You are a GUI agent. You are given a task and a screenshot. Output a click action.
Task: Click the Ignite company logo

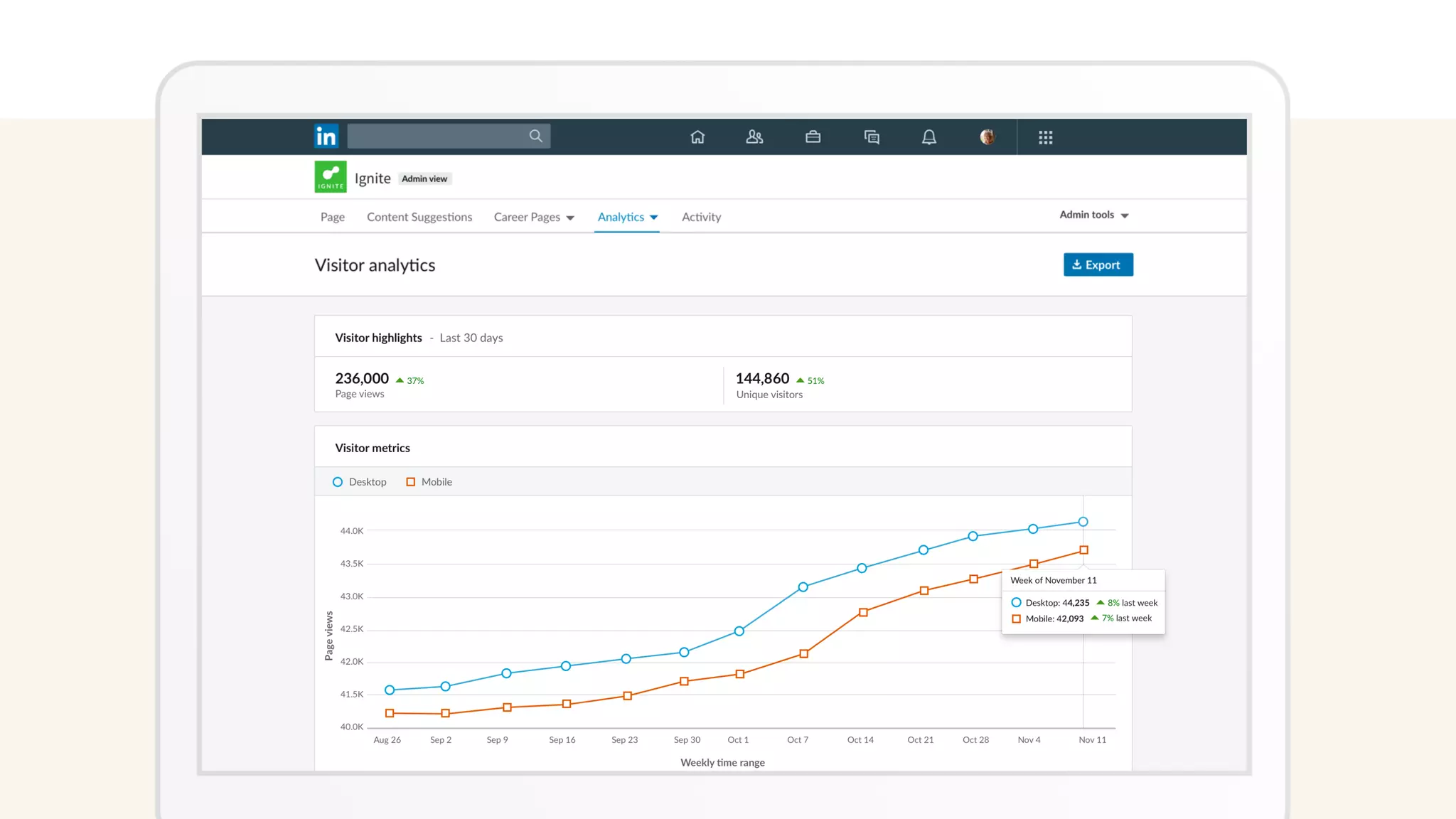(x=331, y=177)
